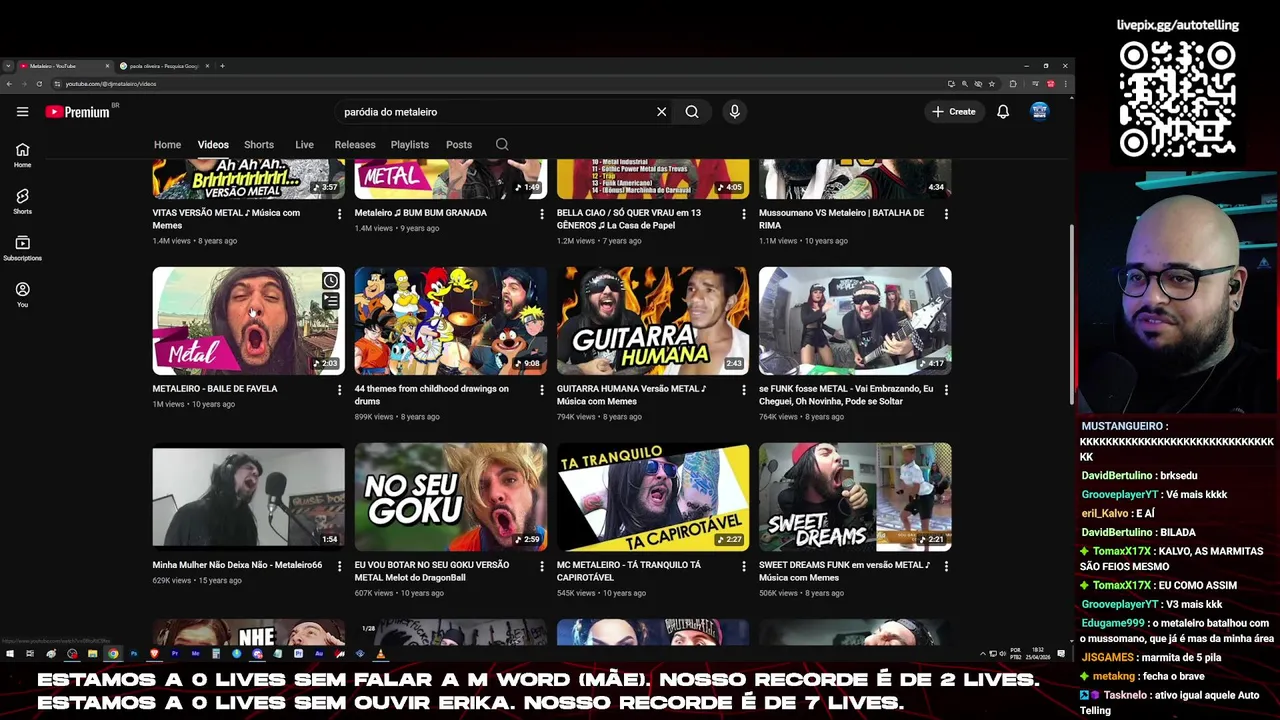Expand the Chrome tab search arrow

click(x=8, y=66)
